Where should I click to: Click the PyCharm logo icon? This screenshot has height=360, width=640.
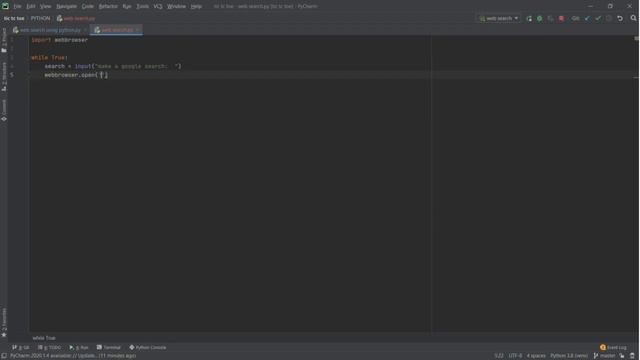coord(5,6)
